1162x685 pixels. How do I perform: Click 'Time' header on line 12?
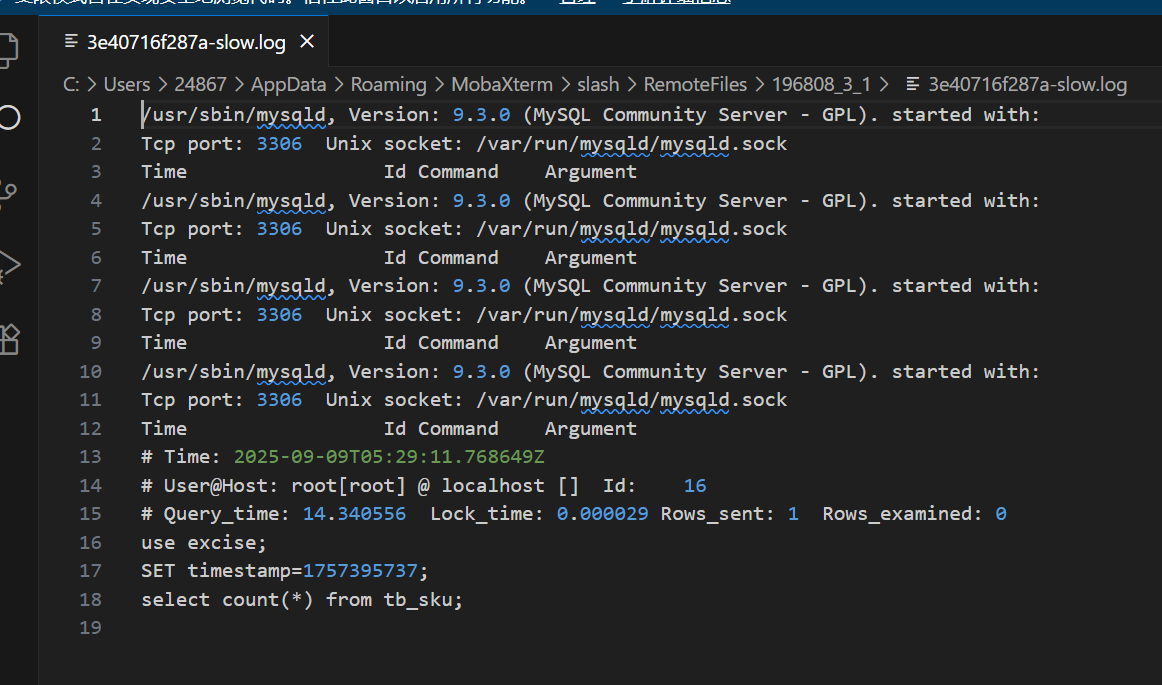coord(164,428)
